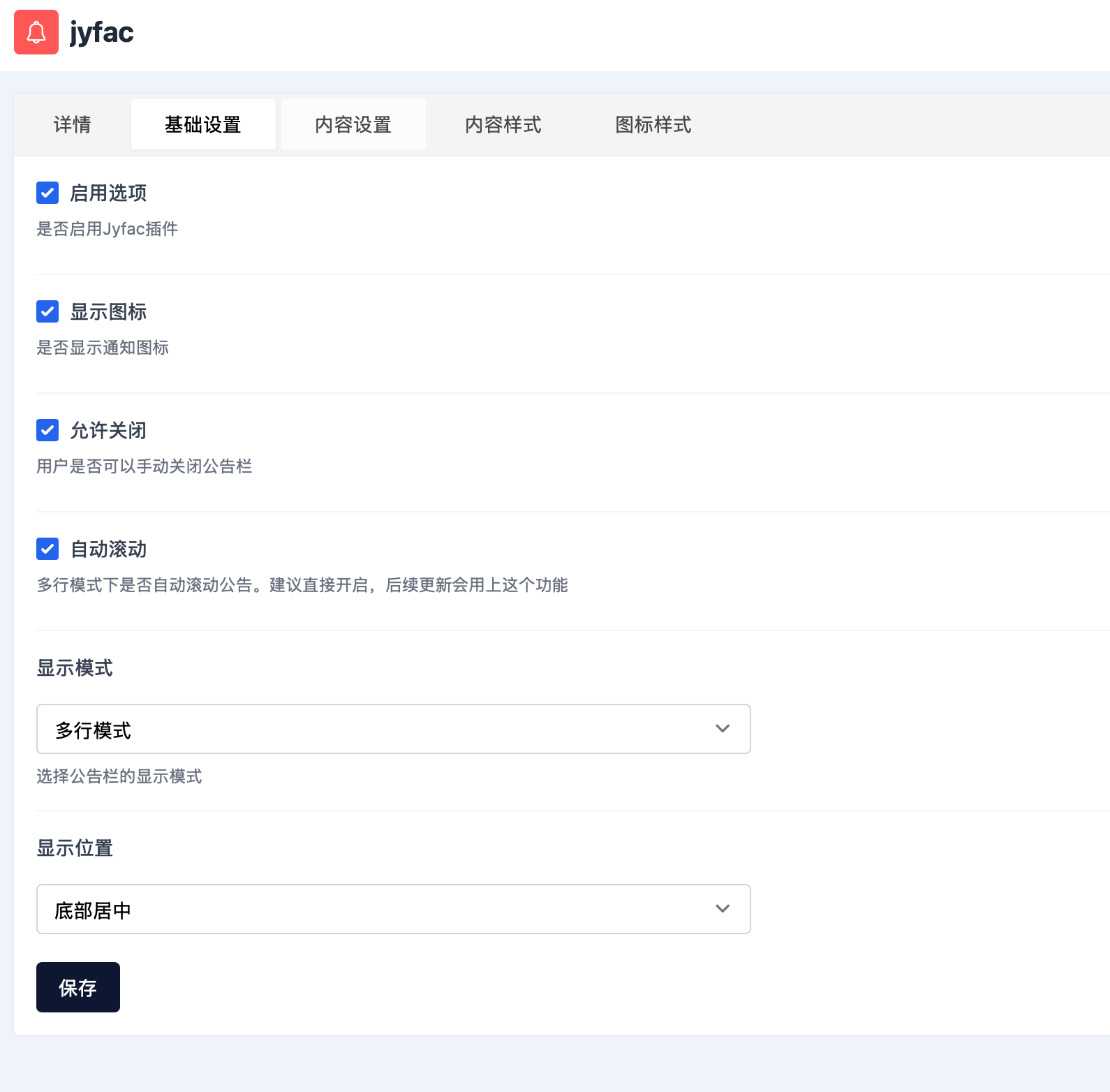
Task: Click the 启用选项 label text
Action: (x=108, y=193)
